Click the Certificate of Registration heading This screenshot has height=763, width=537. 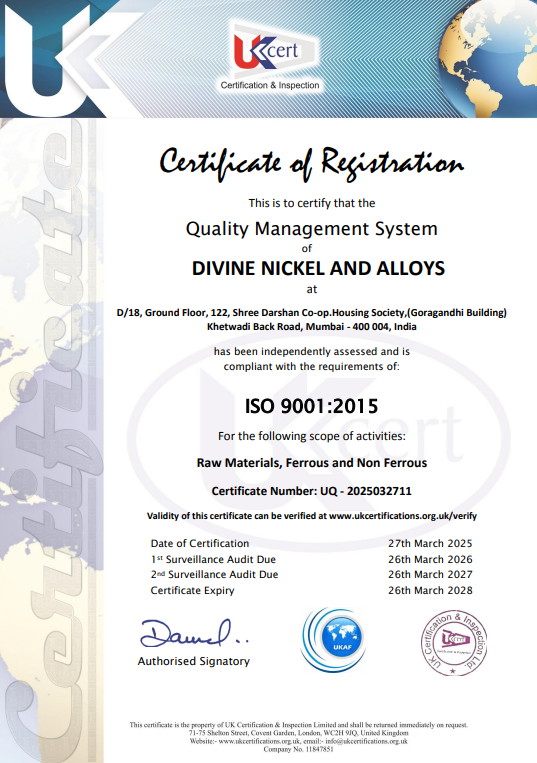[x=312, y=164]
